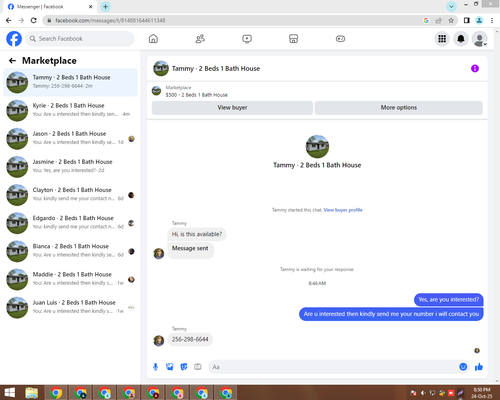Open the Jasmine conversation
Screen dimensions: 500x400
70,167
